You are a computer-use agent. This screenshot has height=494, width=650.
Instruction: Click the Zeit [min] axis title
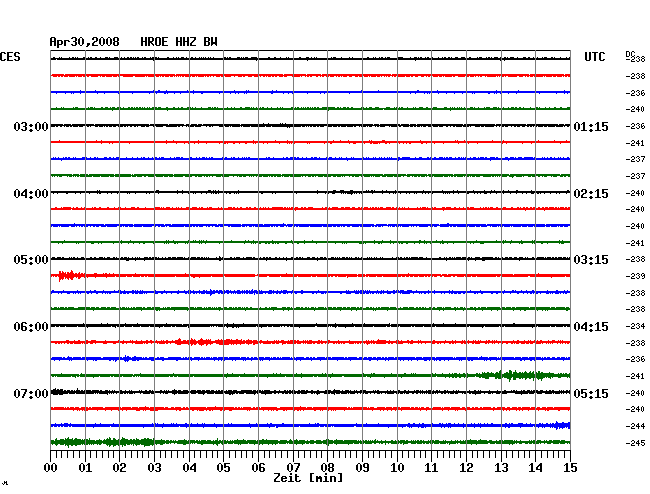point(308,478)
